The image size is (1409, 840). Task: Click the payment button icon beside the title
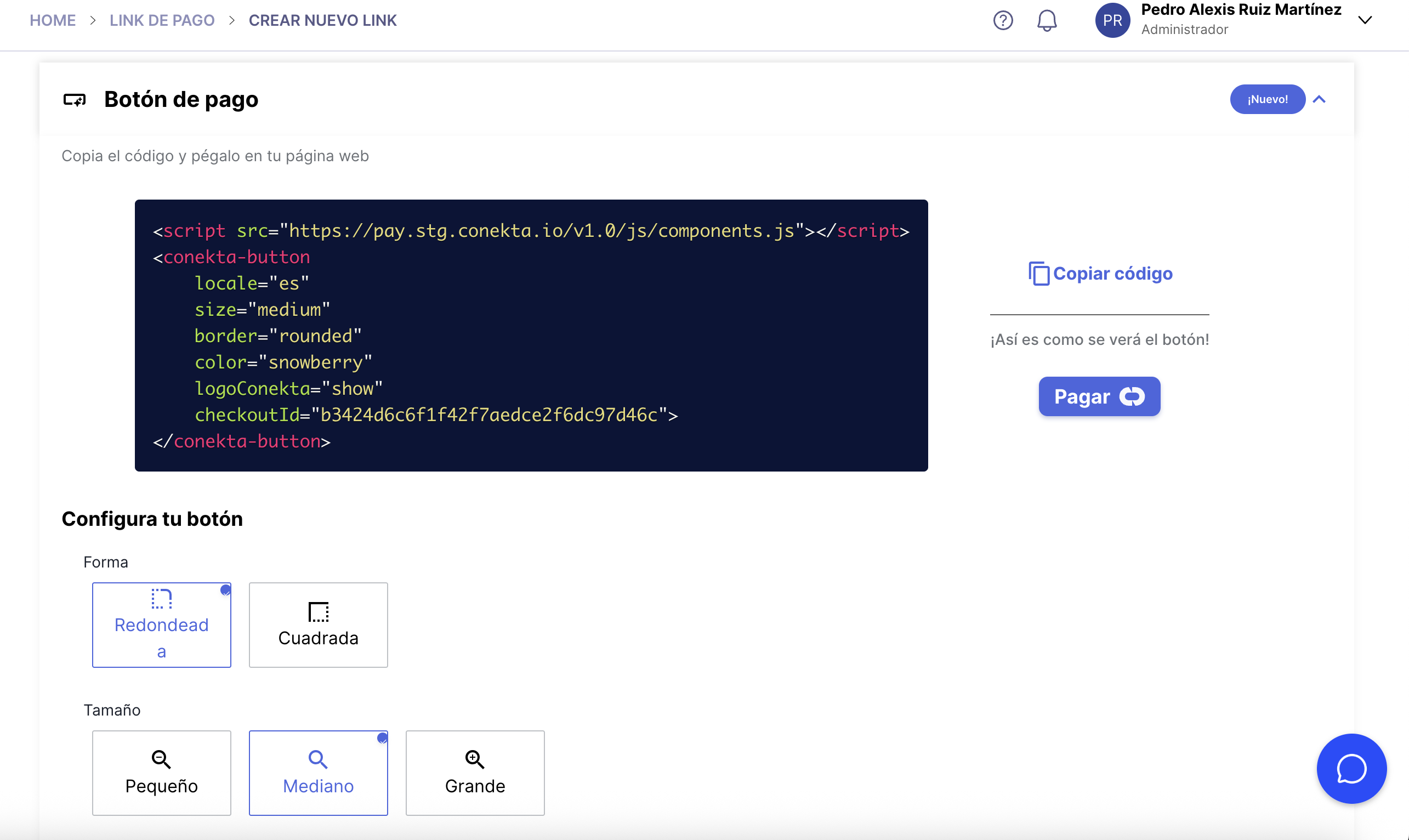tap(74, 100)
